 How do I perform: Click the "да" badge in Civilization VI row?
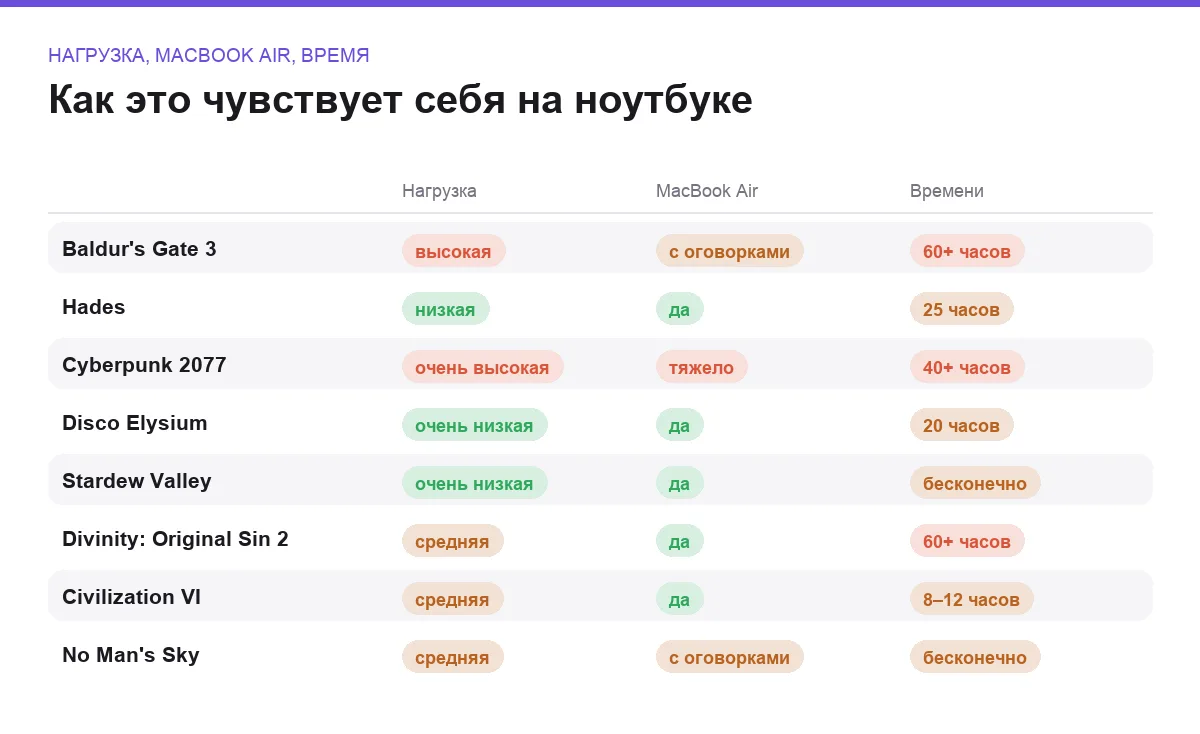(x=680, y=599)
